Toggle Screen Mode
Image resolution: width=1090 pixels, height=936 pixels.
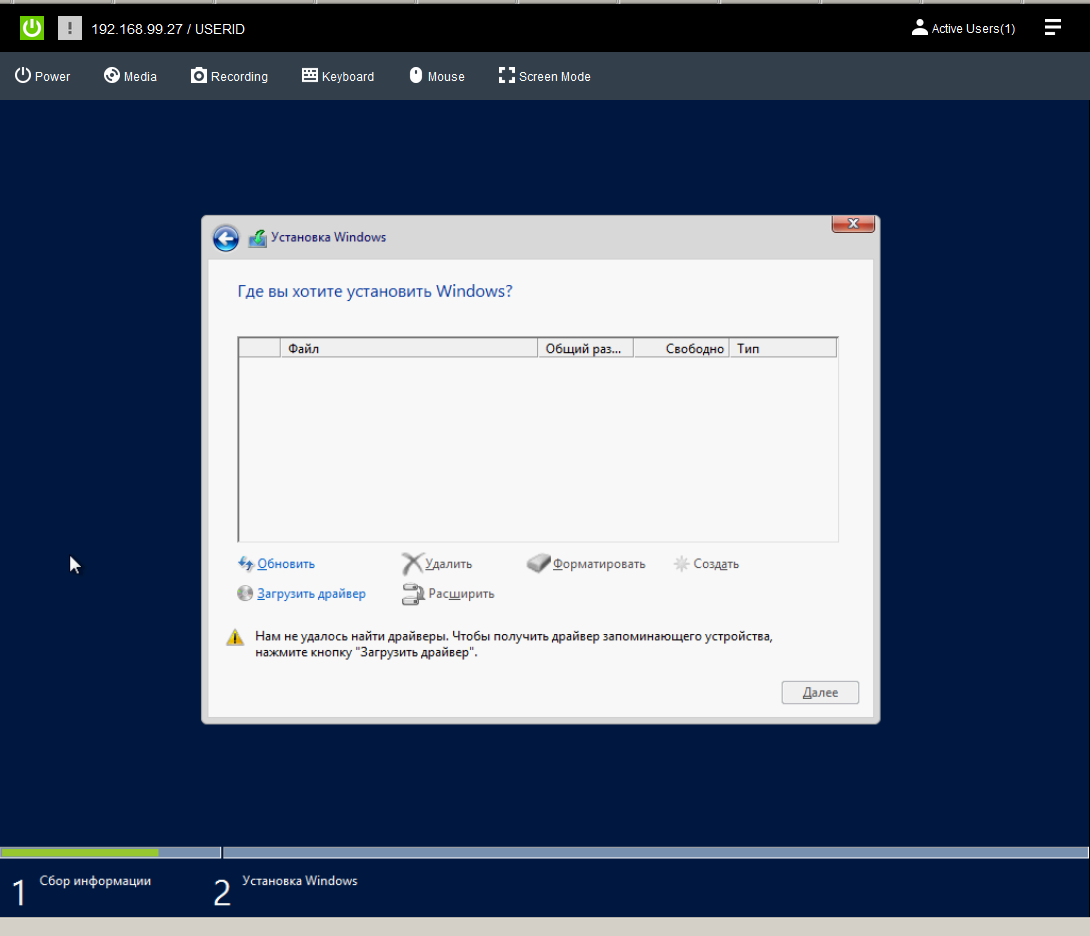(x=544, y=76)
